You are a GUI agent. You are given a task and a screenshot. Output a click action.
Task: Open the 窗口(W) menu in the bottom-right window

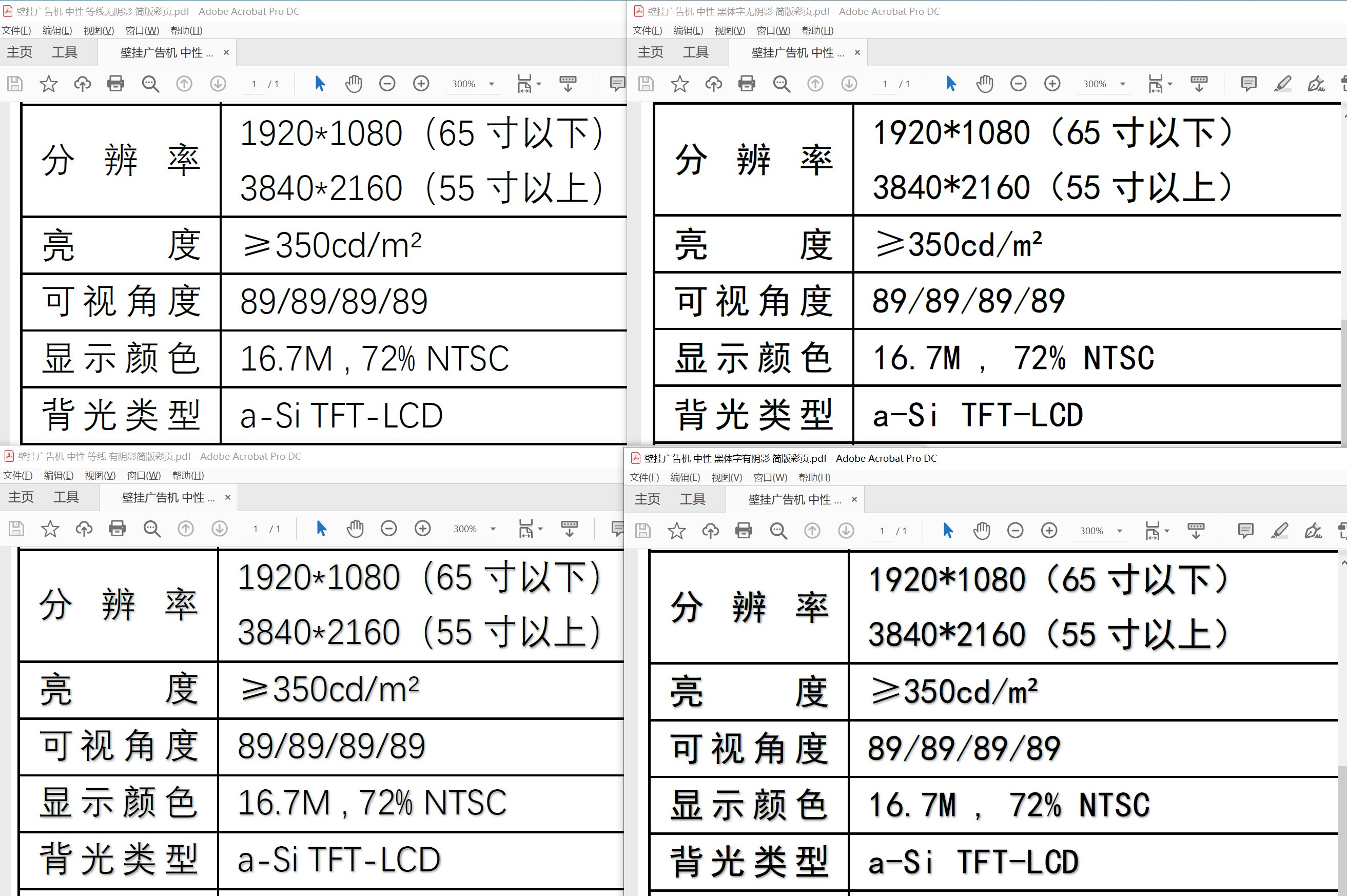[771, 478]
